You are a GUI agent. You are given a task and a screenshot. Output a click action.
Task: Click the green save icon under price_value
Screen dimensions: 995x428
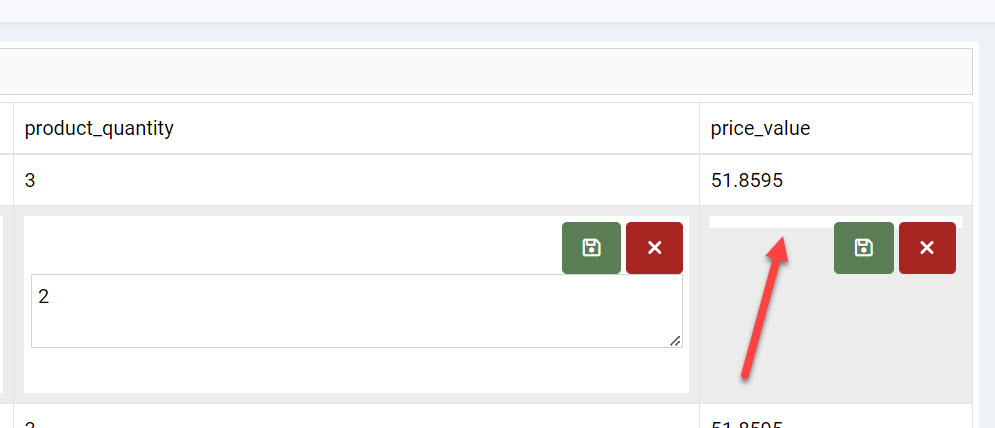click(x=863, y=248)
